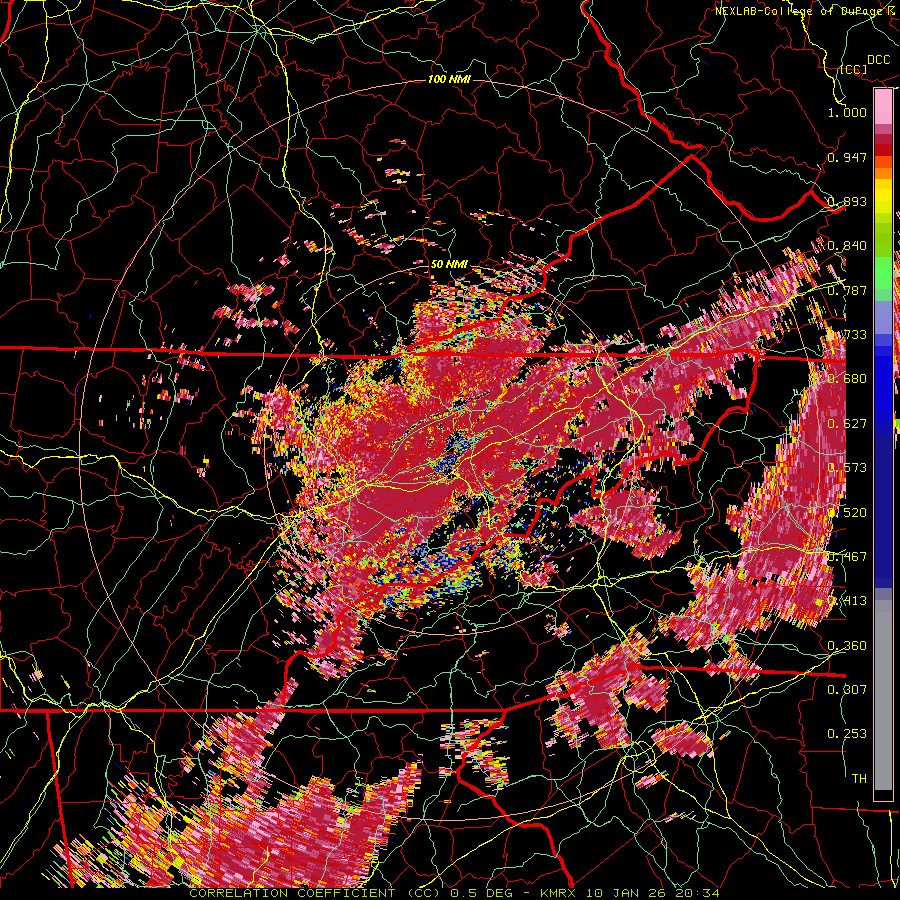Select the 0.413 legend value
The height and width of the screenshot is (900, 900).
[847, 601]
